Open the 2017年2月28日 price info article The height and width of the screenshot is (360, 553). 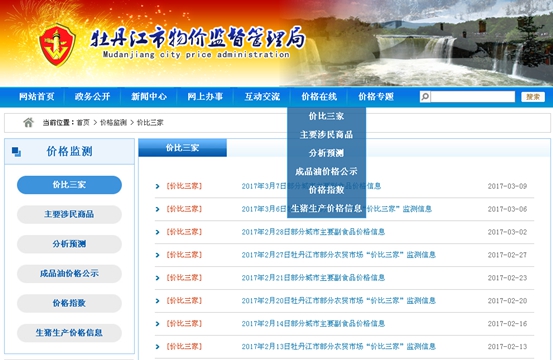coord(313,232)
